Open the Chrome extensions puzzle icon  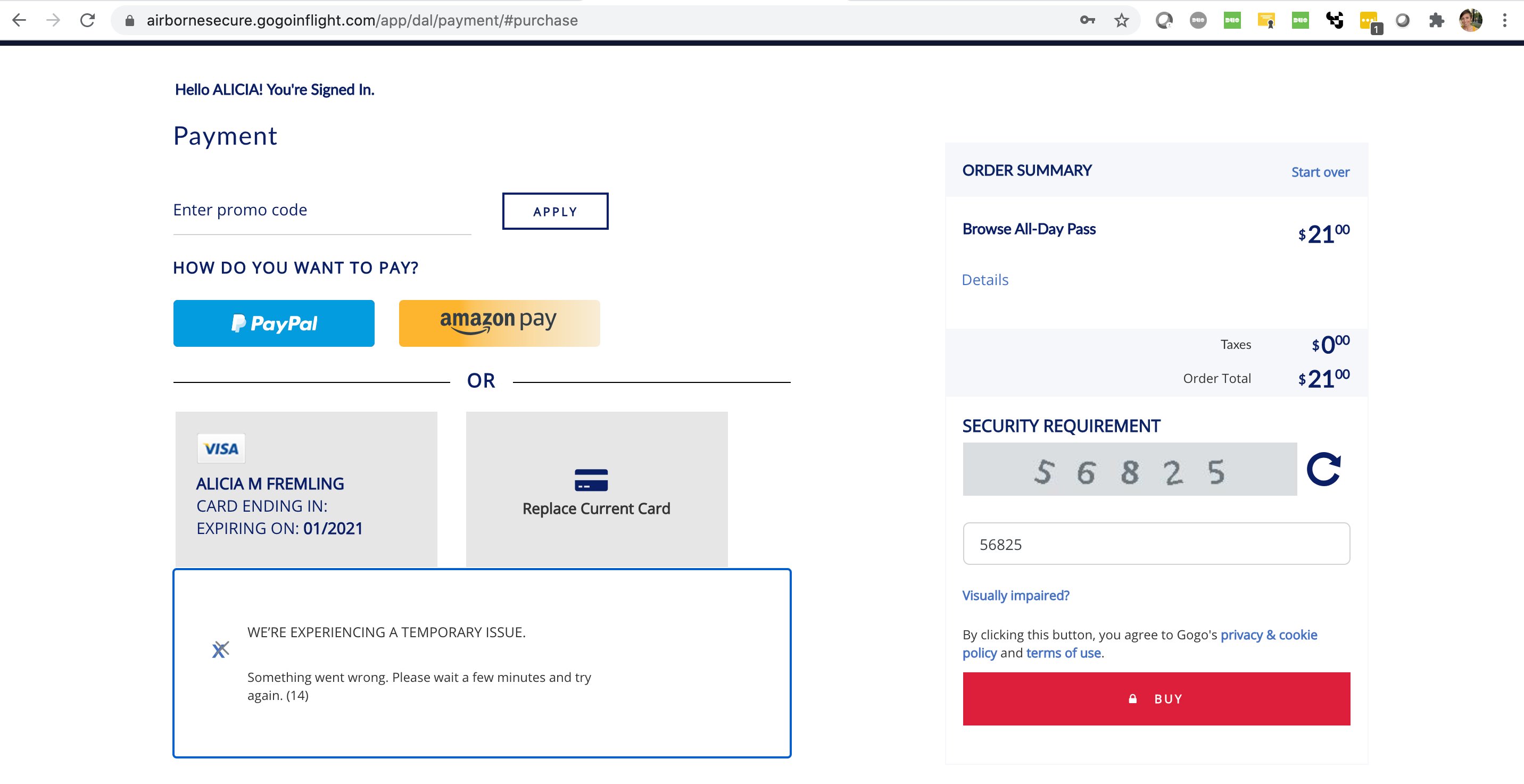(1436, 21)
